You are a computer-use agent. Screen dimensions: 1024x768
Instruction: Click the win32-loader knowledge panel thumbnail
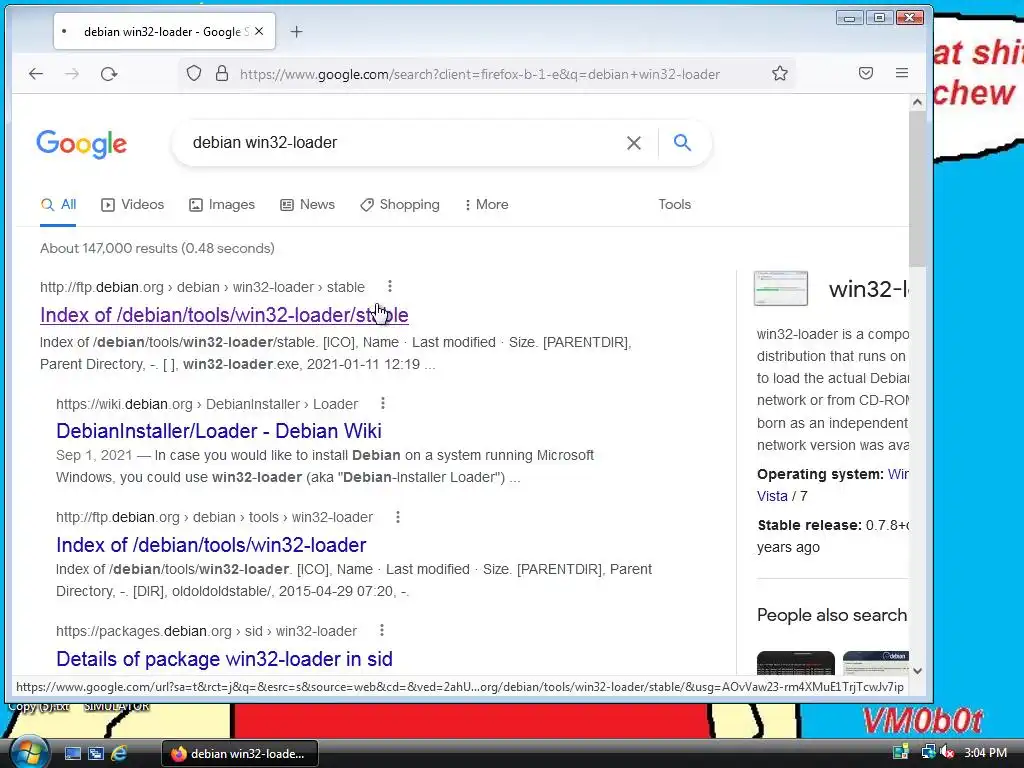781,288
